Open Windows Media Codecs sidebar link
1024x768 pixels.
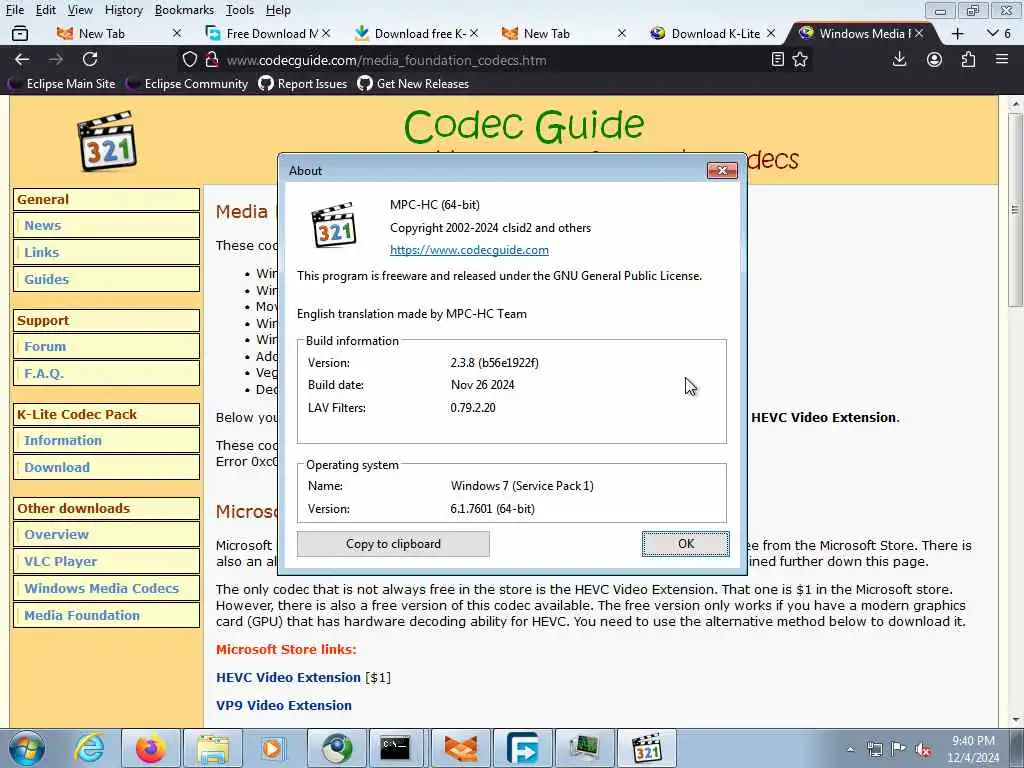(106, 588)
